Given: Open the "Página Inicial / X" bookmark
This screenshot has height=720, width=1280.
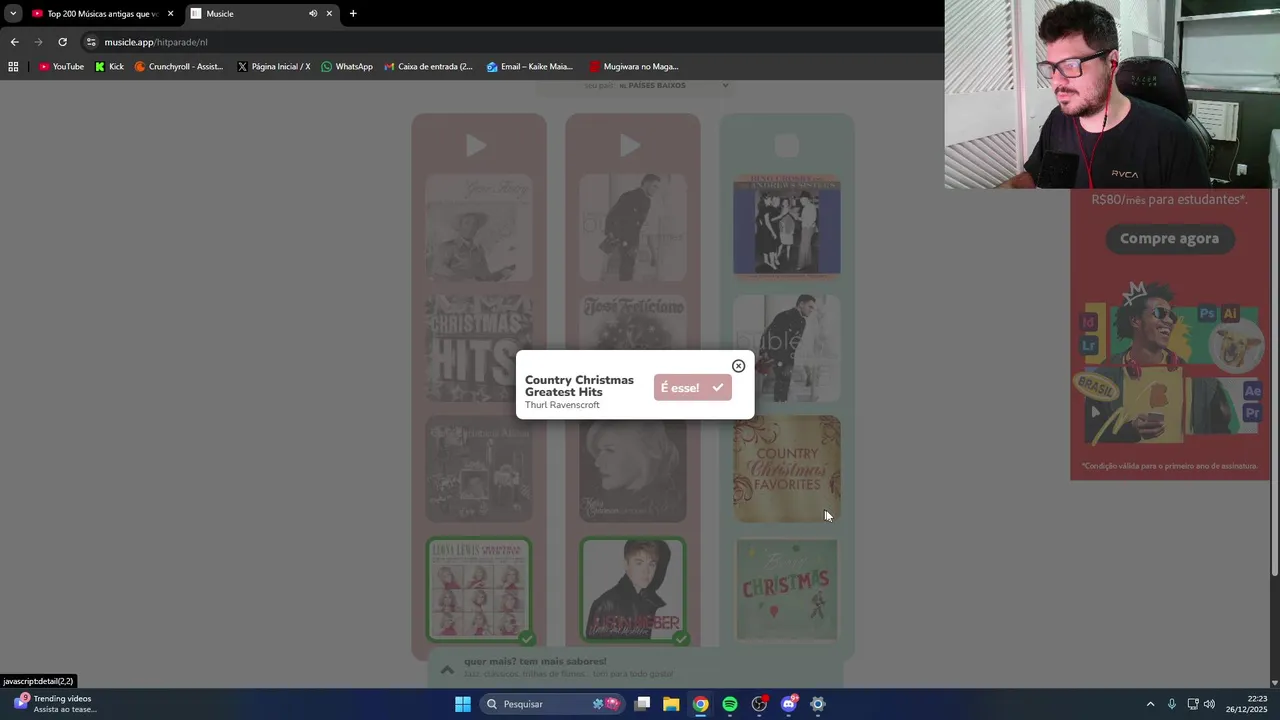Looking at the screenshot, I should (x=274, y=67).
